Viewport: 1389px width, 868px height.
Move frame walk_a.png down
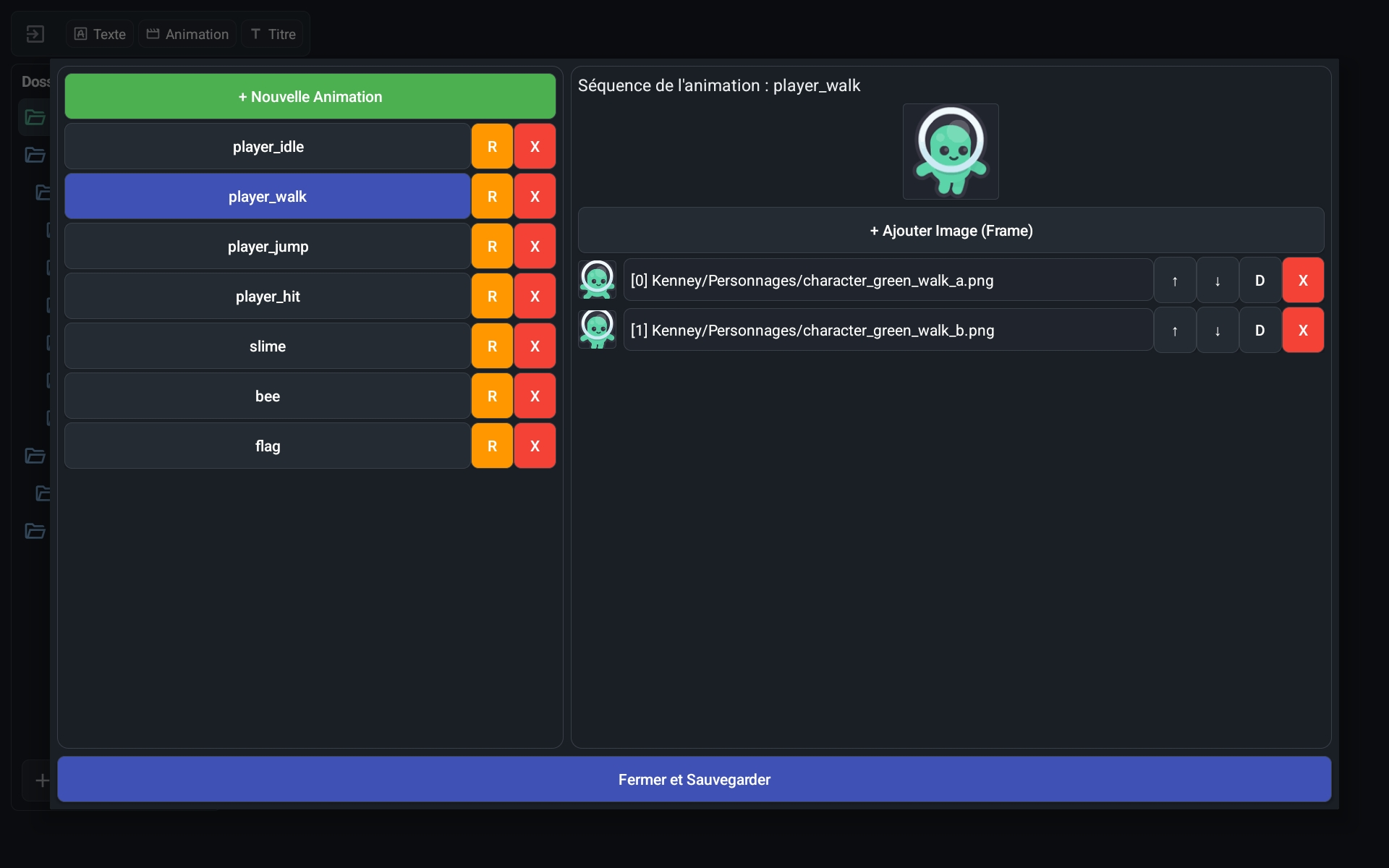click(x=1218, y=280)
